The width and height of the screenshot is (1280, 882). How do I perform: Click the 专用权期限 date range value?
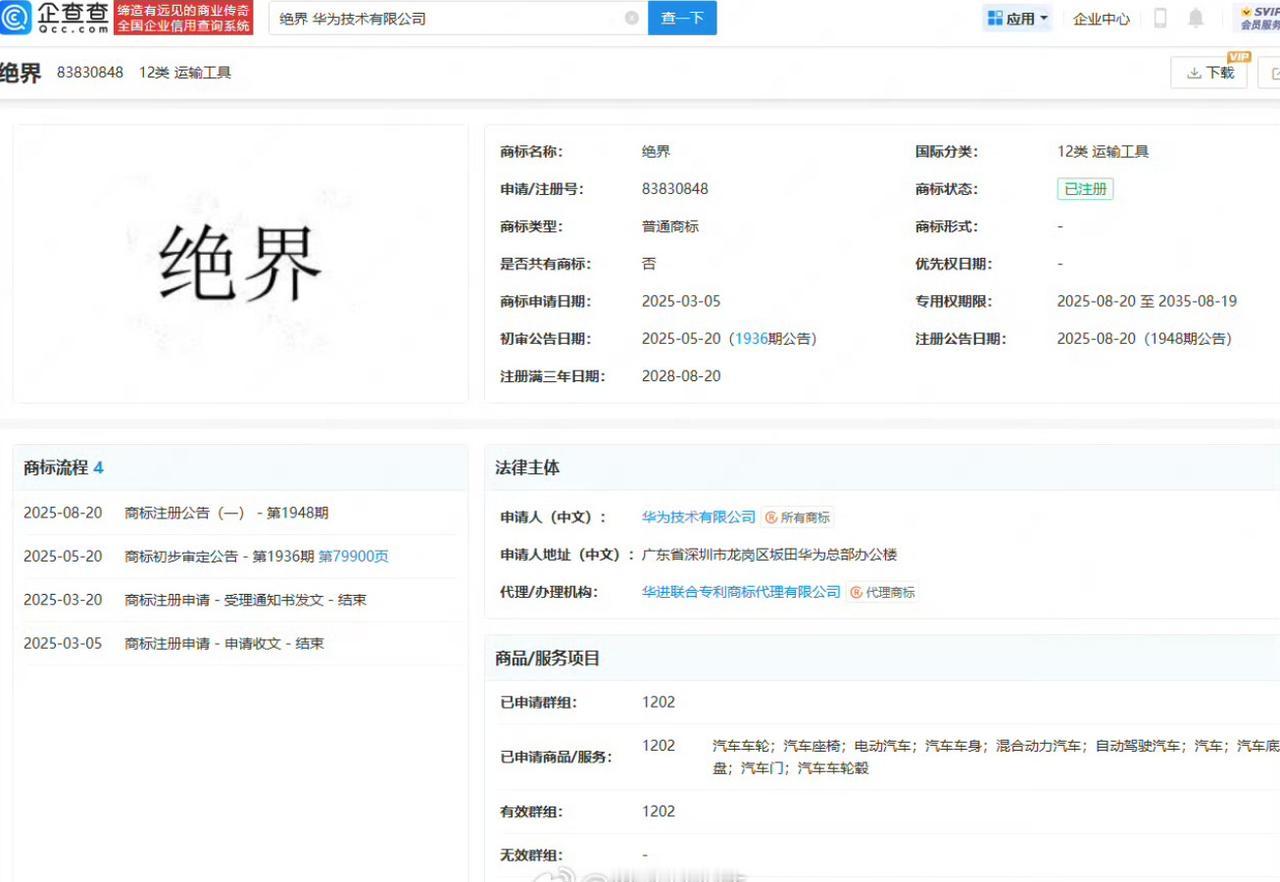[x=1146, y=301]
